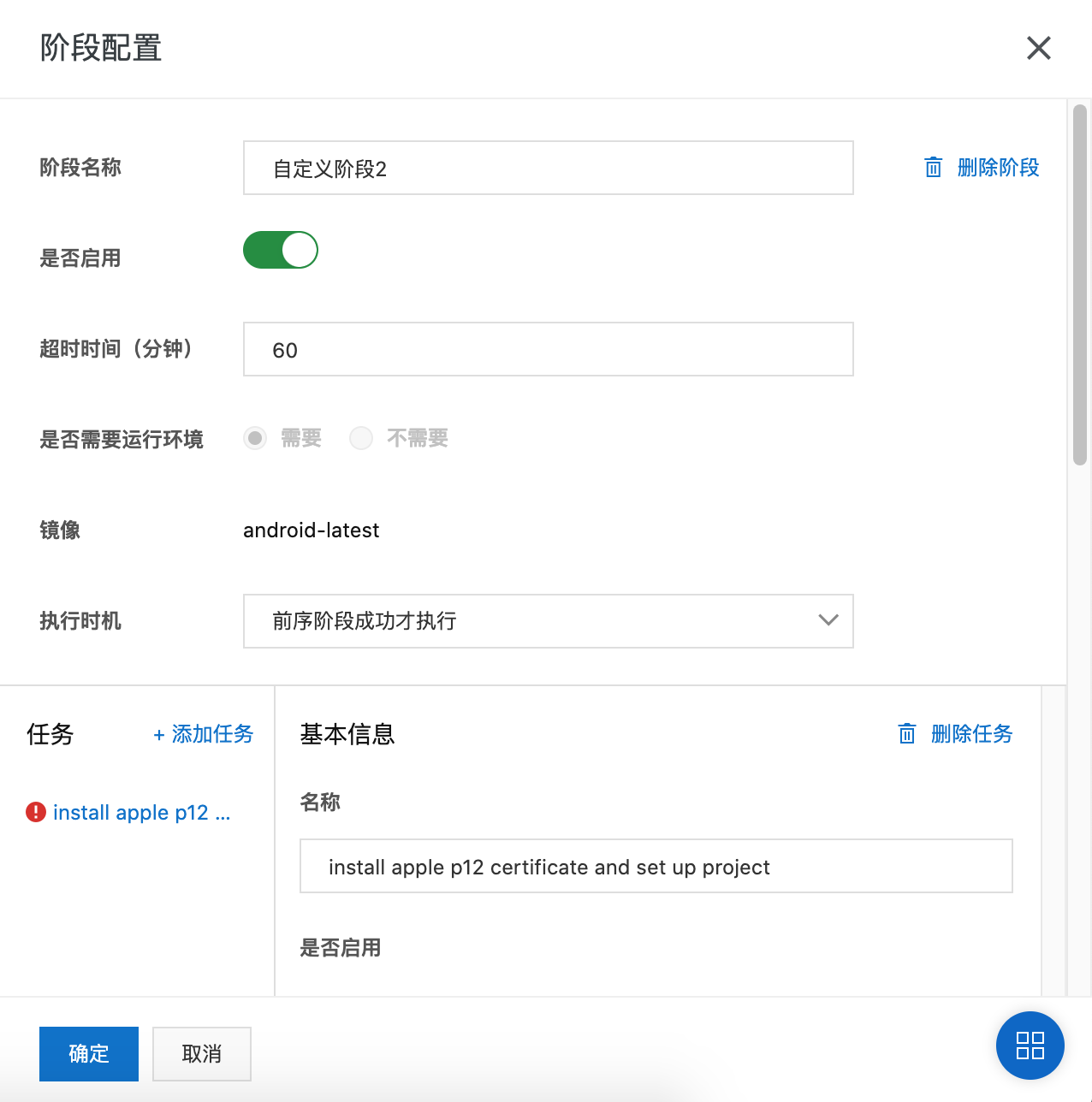The width and height of the screenshot is (1092, 1102).
Task: Select the 不需要 radio button
Action: (x=361, y=438)
